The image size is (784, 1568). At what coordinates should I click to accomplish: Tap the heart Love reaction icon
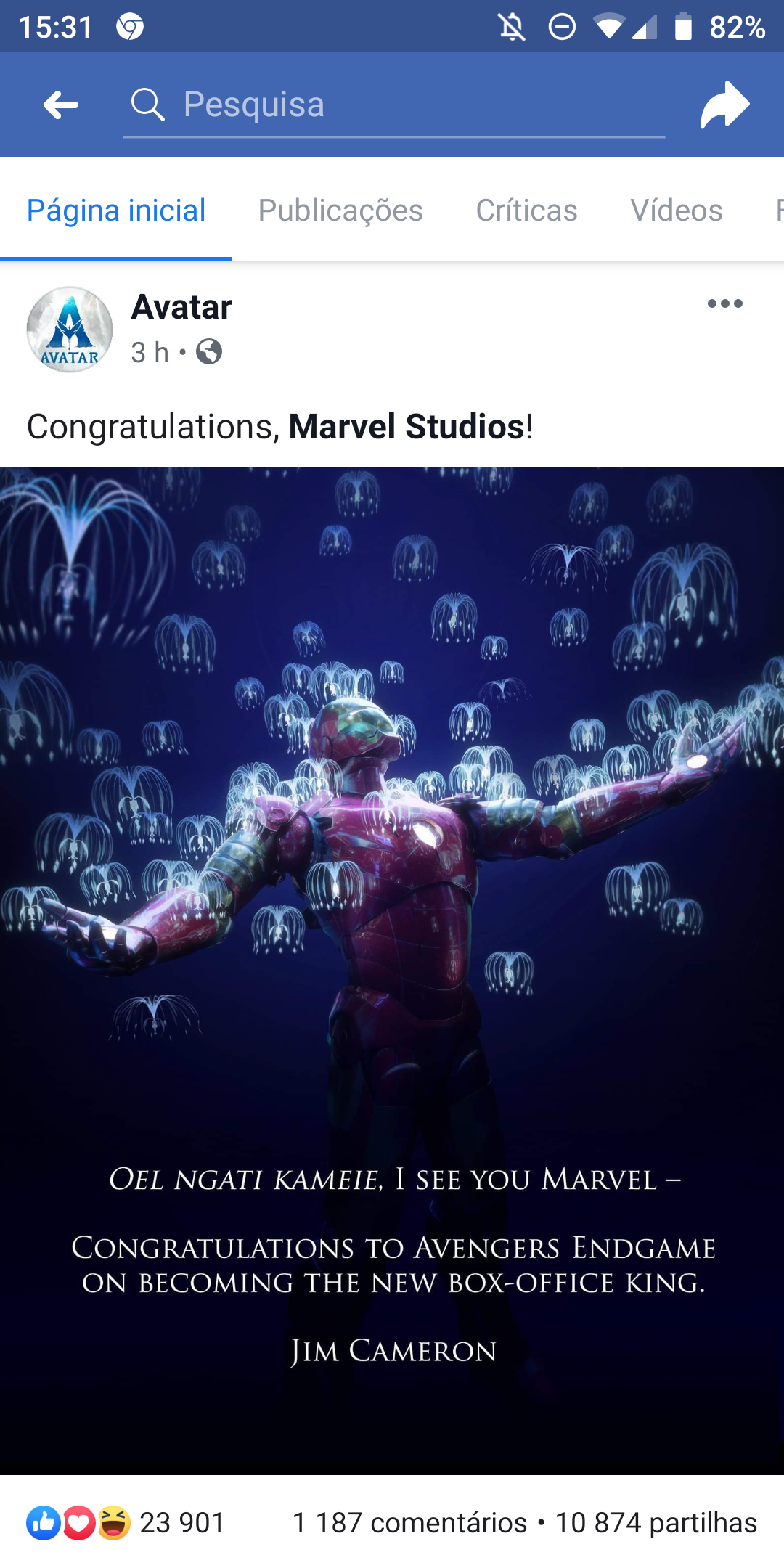click(x=78, y=1523)
